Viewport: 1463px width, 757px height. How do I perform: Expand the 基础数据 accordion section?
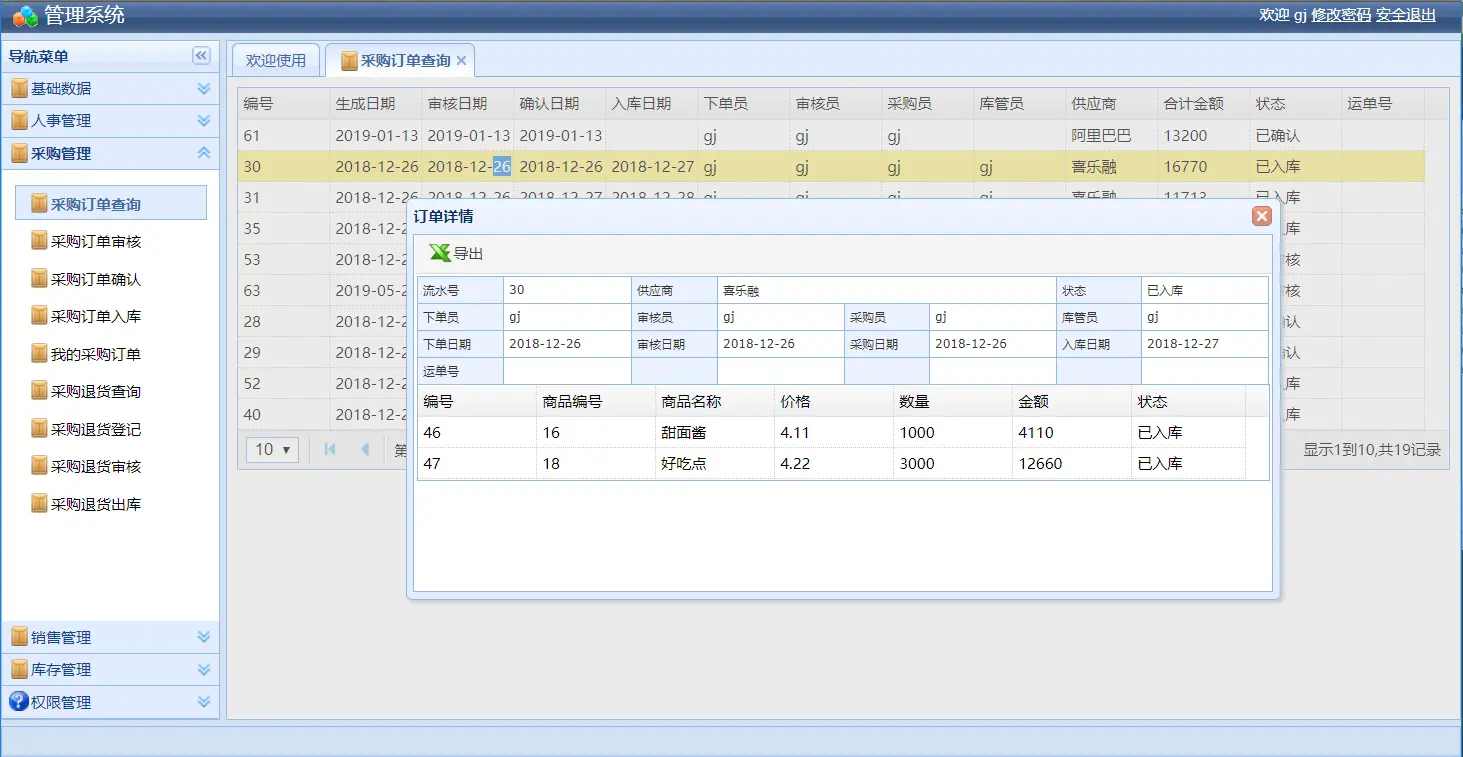coord(204,88)
